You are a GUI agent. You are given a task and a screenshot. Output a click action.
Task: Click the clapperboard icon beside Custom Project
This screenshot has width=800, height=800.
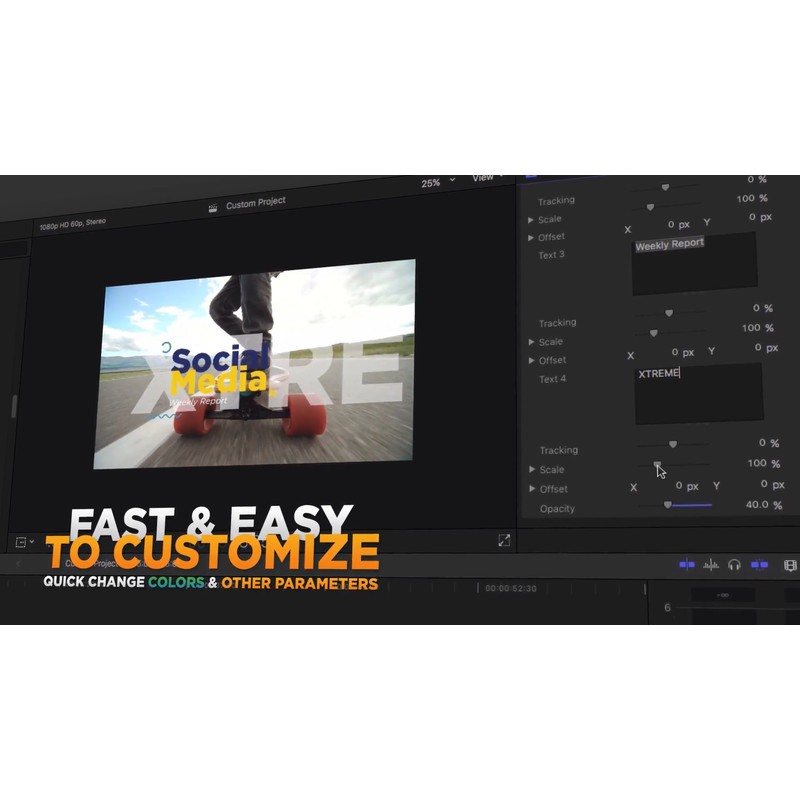[x=212, y=208]
